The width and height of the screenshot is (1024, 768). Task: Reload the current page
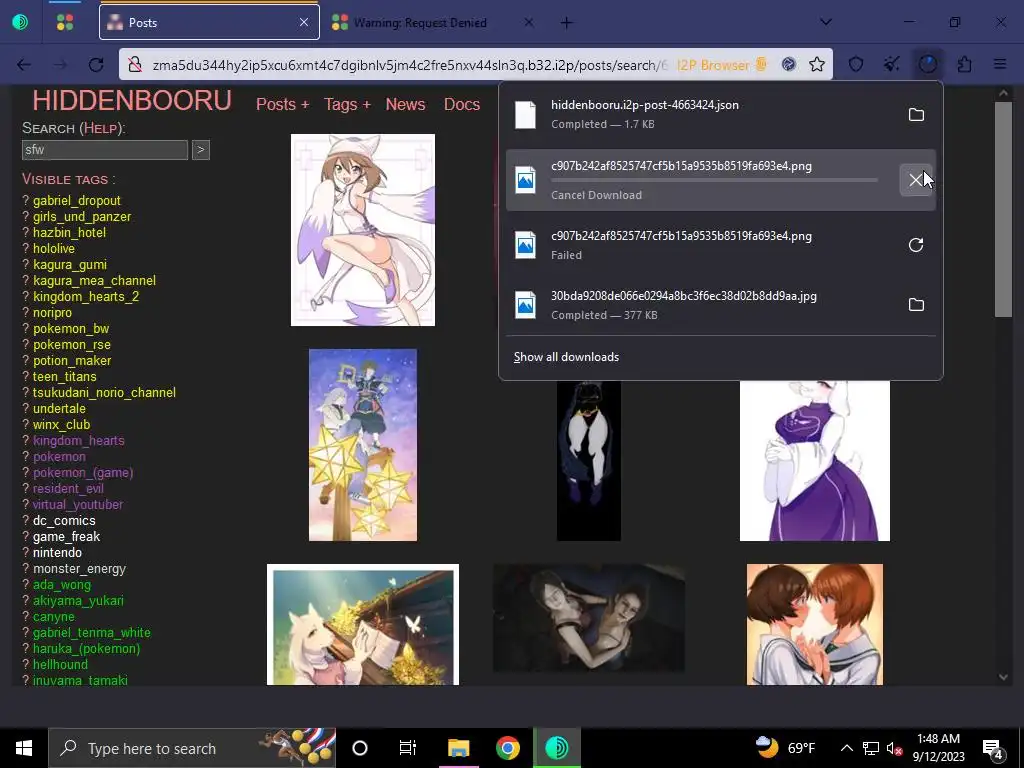pyautogui.click(x=96, y=65)
